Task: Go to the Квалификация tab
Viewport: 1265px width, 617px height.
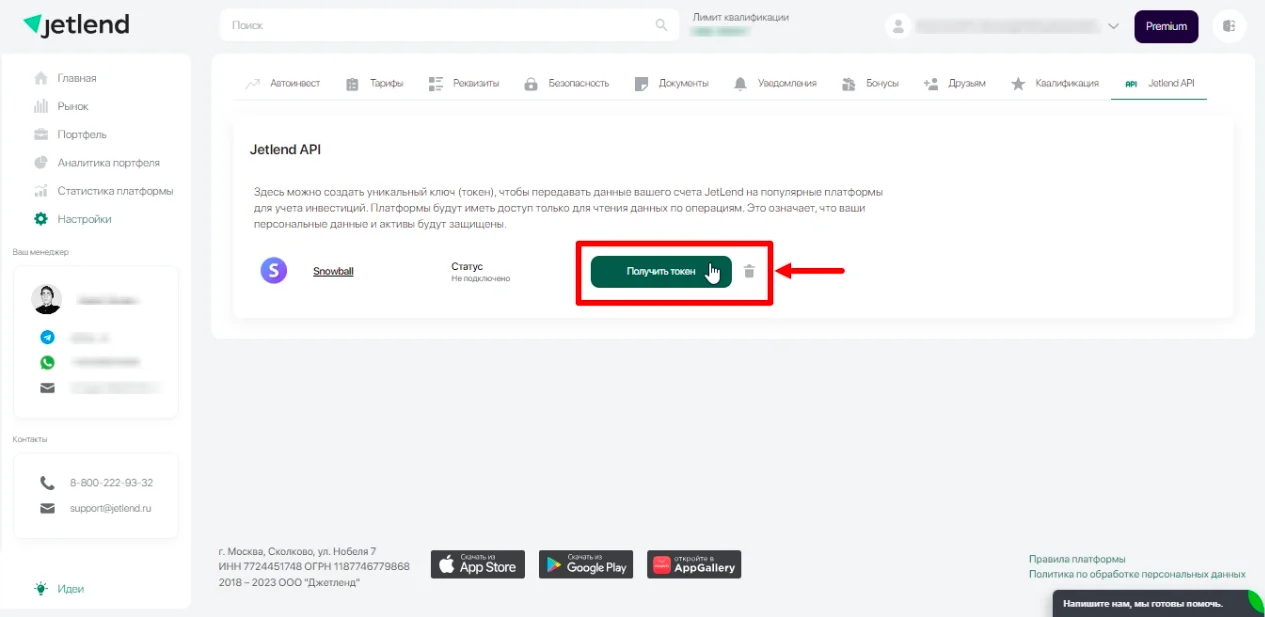Action: click(x=1055, y=83)
